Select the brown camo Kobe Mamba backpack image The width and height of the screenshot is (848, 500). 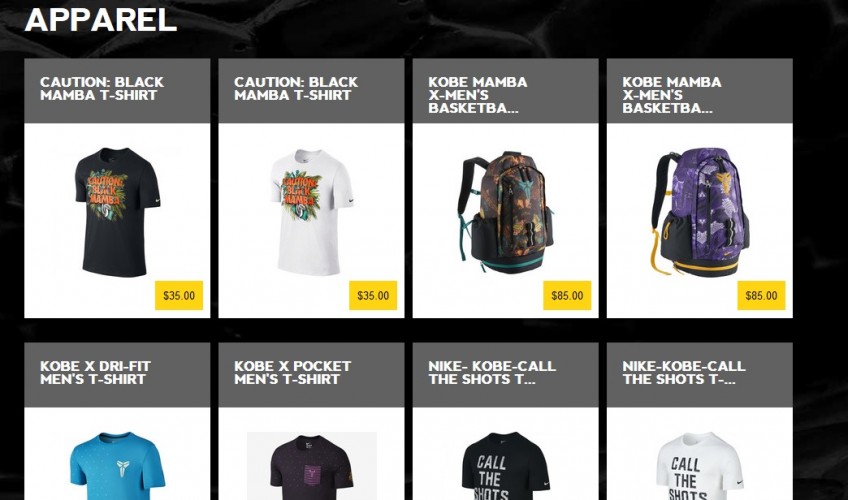(x=505, y=212)
